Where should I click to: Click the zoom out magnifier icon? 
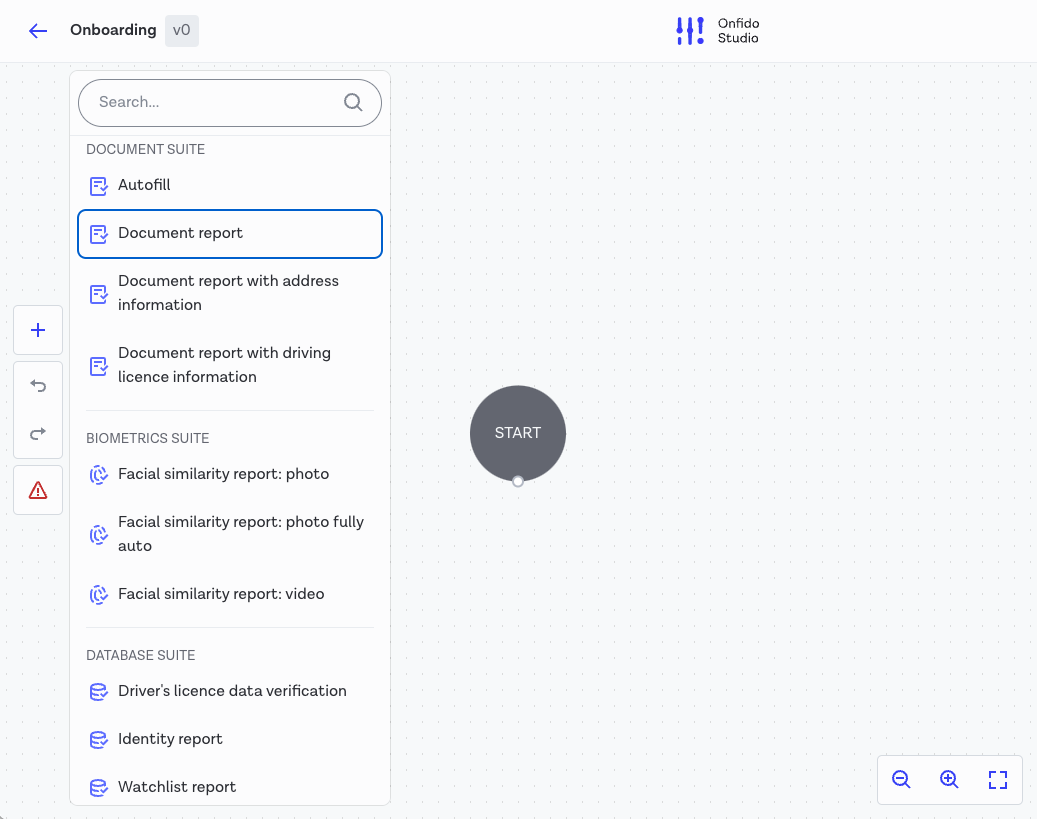(901, 779)
